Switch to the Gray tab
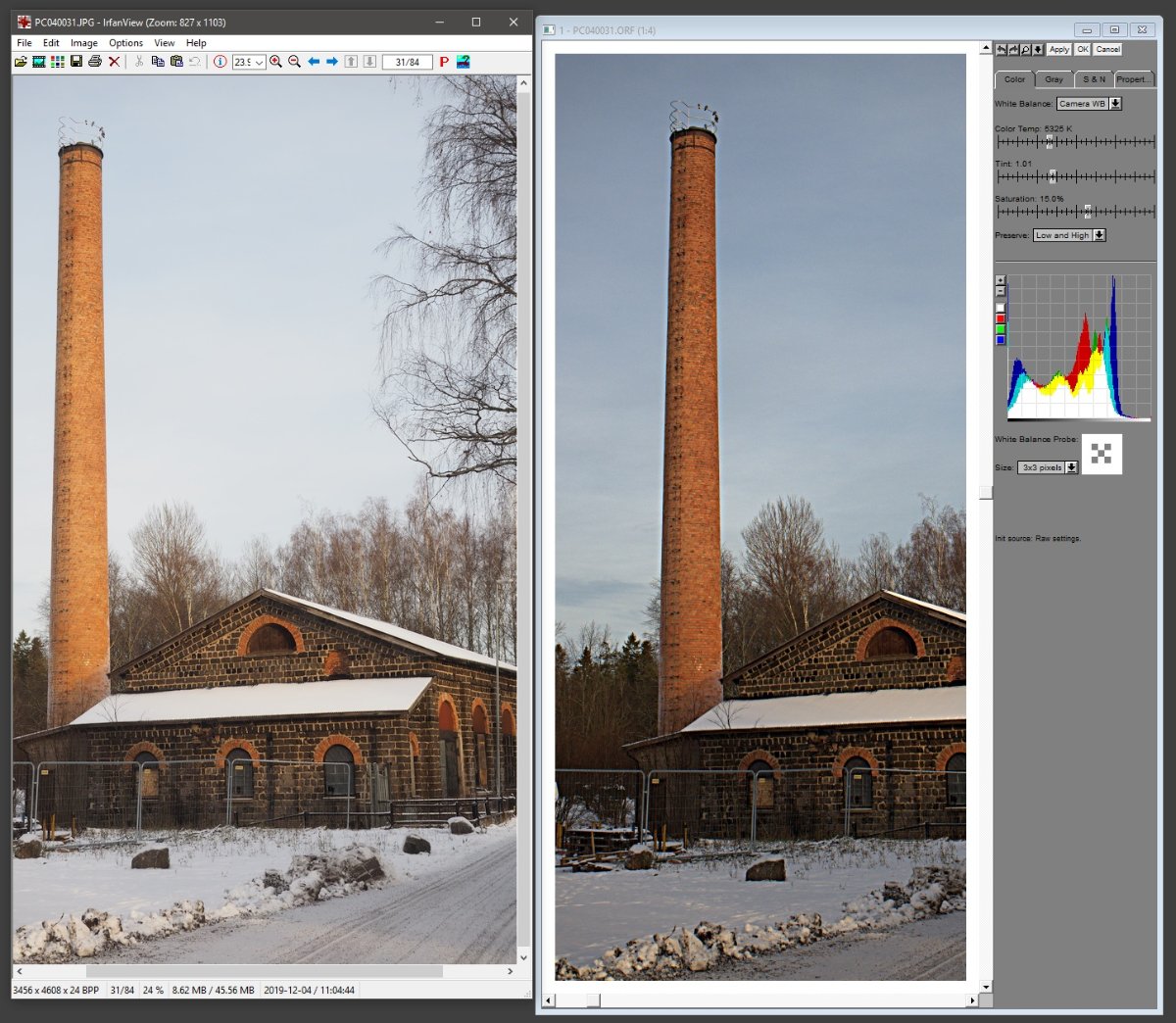The image size is (1176, 1023). [x=1053, y=79]
